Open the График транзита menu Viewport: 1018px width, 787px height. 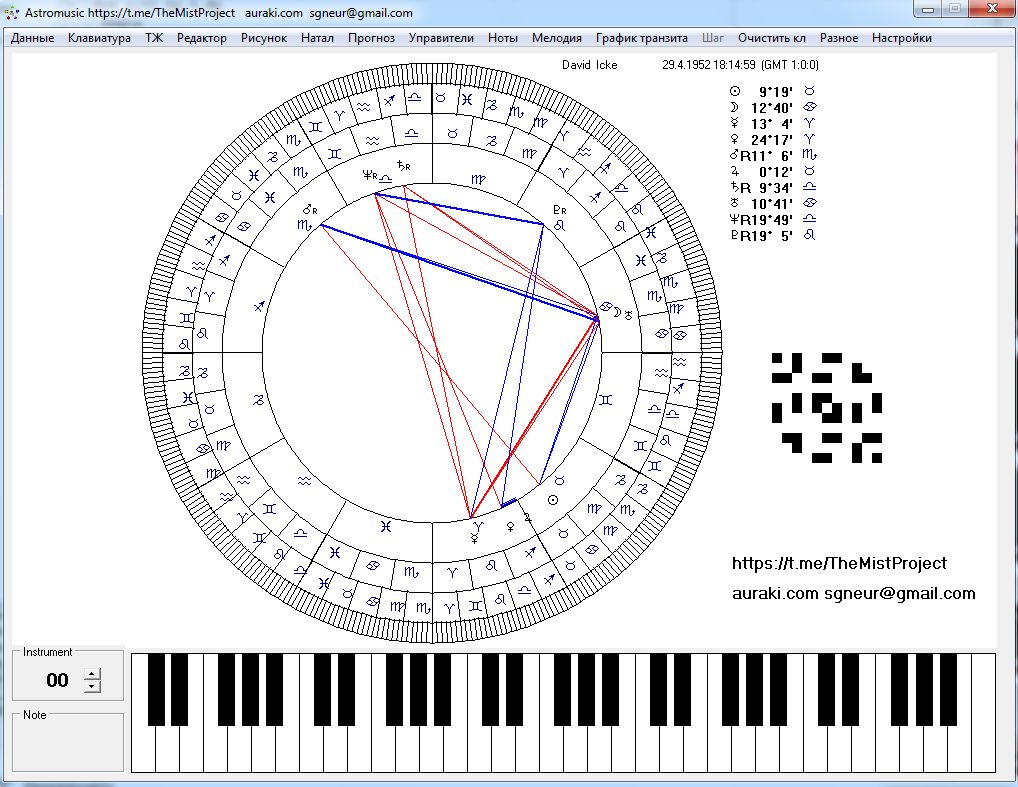coord(641,38)
